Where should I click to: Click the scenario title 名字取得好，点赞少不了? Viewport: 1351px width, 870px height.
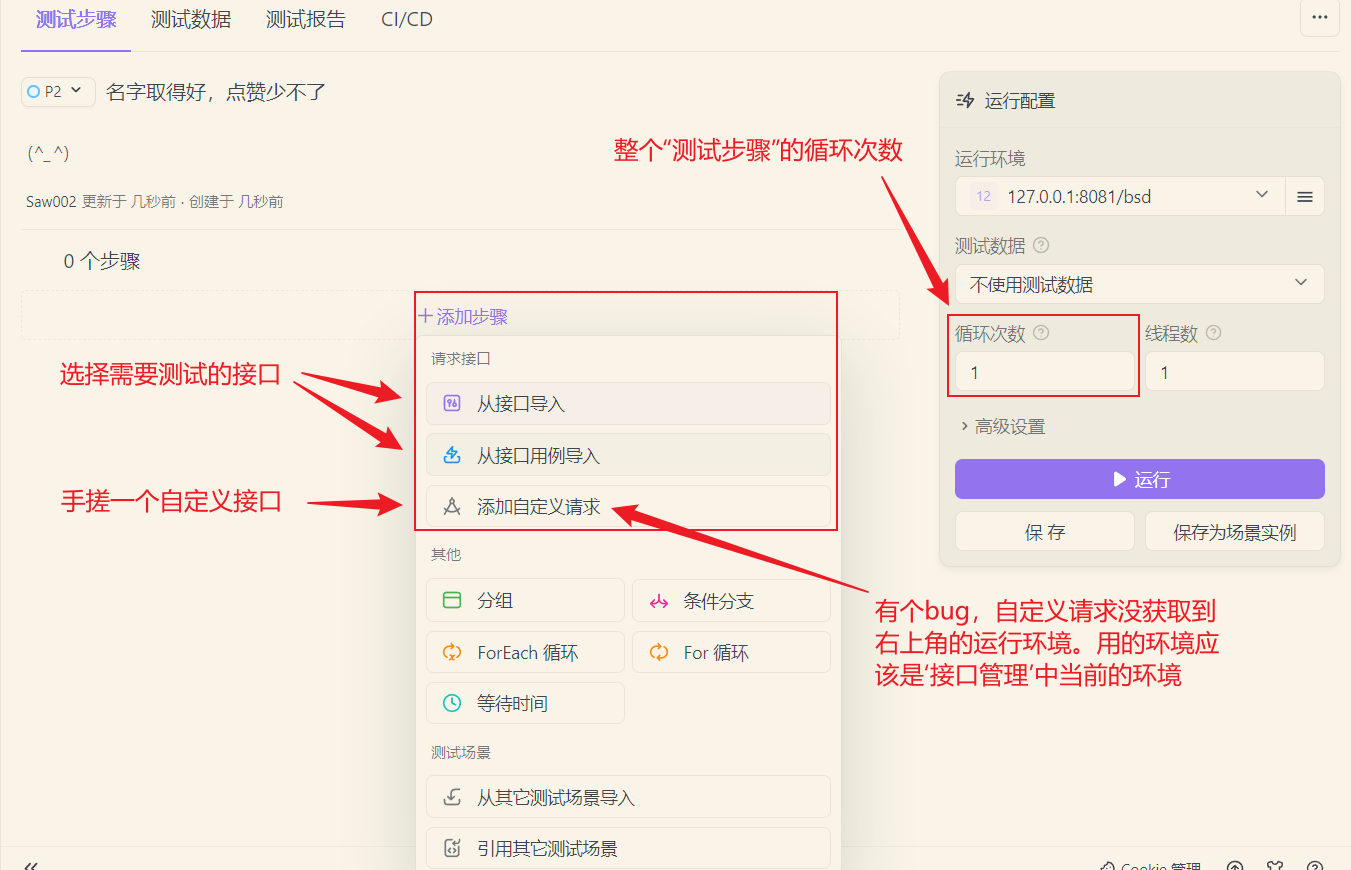(216, 92)
